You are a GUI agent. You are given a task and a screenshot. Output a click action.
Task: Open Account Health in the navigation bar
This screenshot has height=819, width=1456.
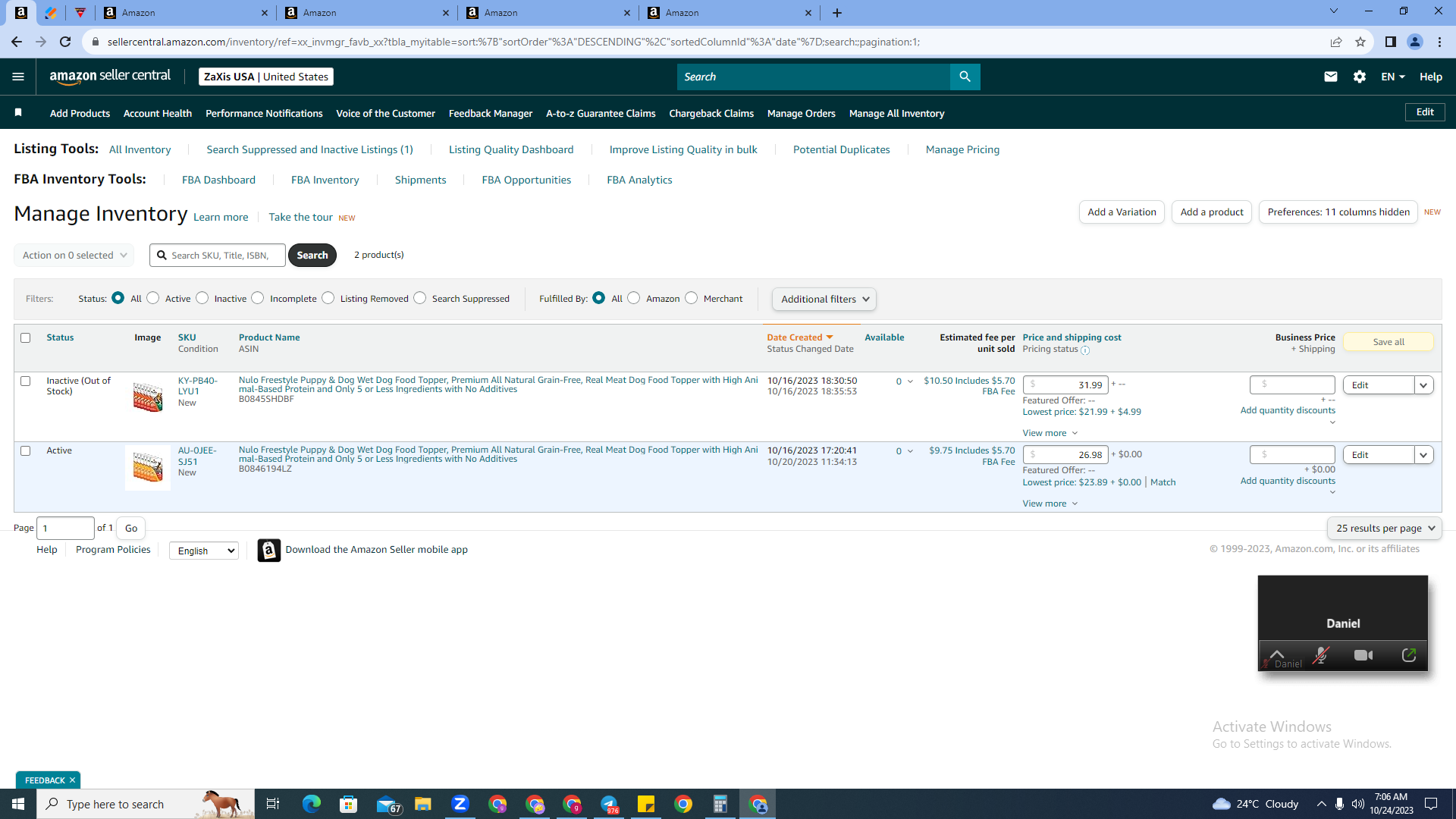click(158, 114)
